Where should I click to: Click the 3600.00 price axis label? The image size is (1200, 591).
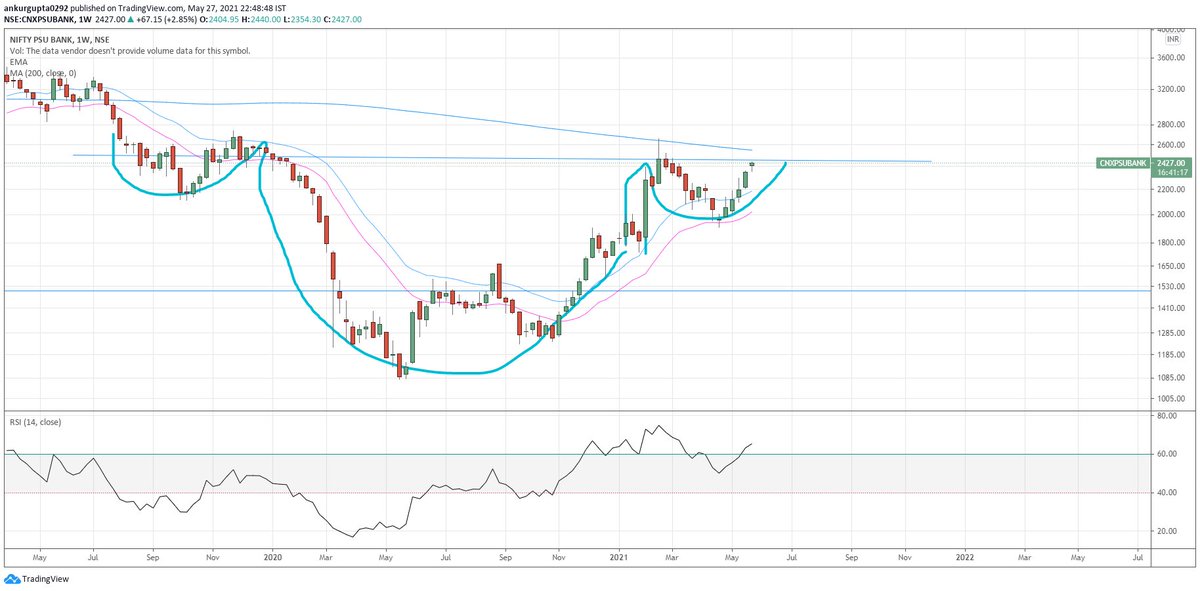[x=1171, y=57]
